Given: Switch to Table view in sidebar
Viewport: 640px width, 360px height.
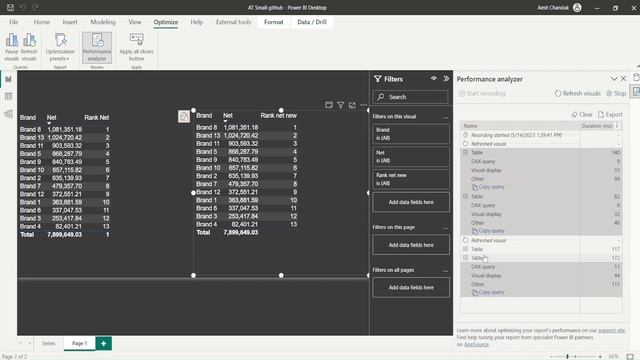Looking at the screenshot, I should coord(9,96).
